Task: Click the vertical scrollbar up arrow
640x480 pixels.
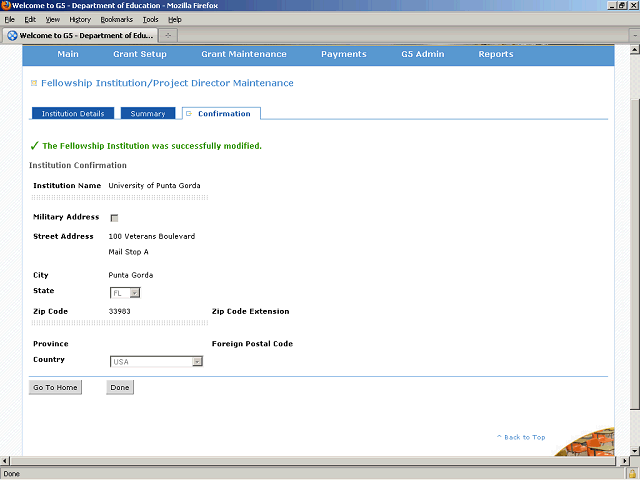Action: point(635,50)
